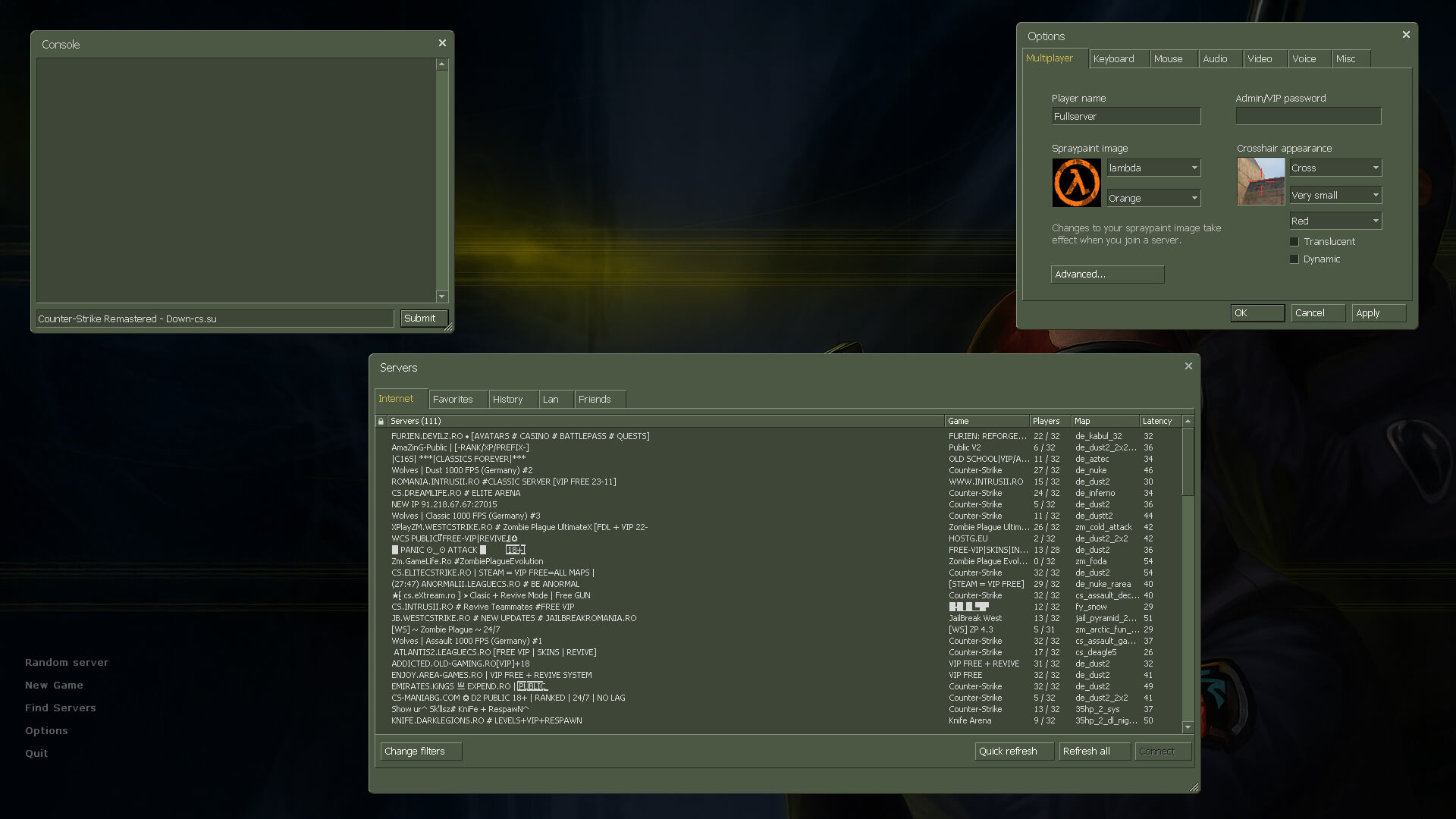Screen dimensions: 1456x819
Task: Select Wolves Dust 1000 FPS #2 server
Action: click(778, 470)
